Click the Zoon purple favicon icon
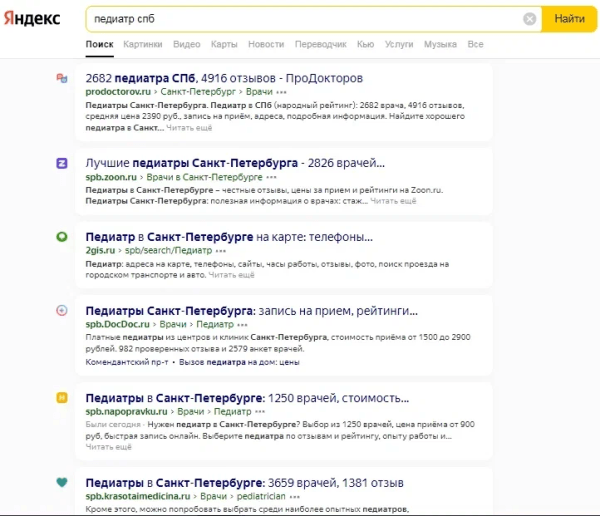Image resolution: width=600 pixels, height=516 pixels. 62,163
